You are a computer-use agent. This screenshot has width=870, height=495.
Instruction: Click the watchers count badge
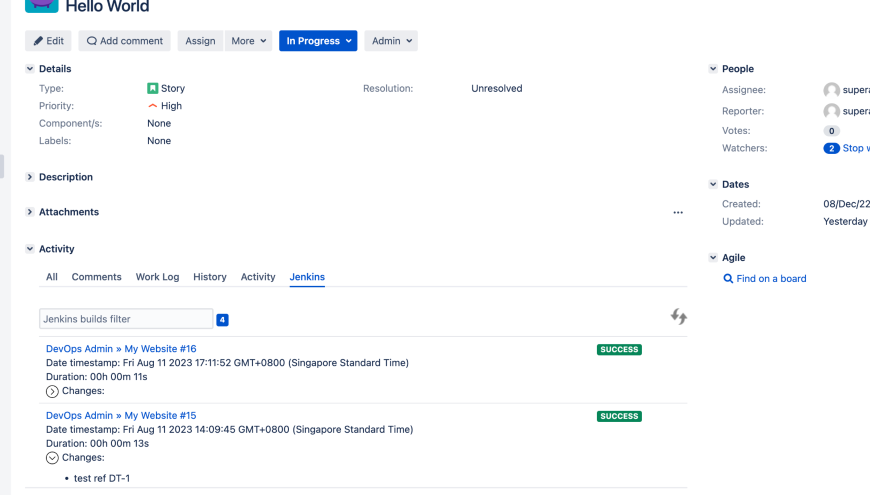[831, 148]
